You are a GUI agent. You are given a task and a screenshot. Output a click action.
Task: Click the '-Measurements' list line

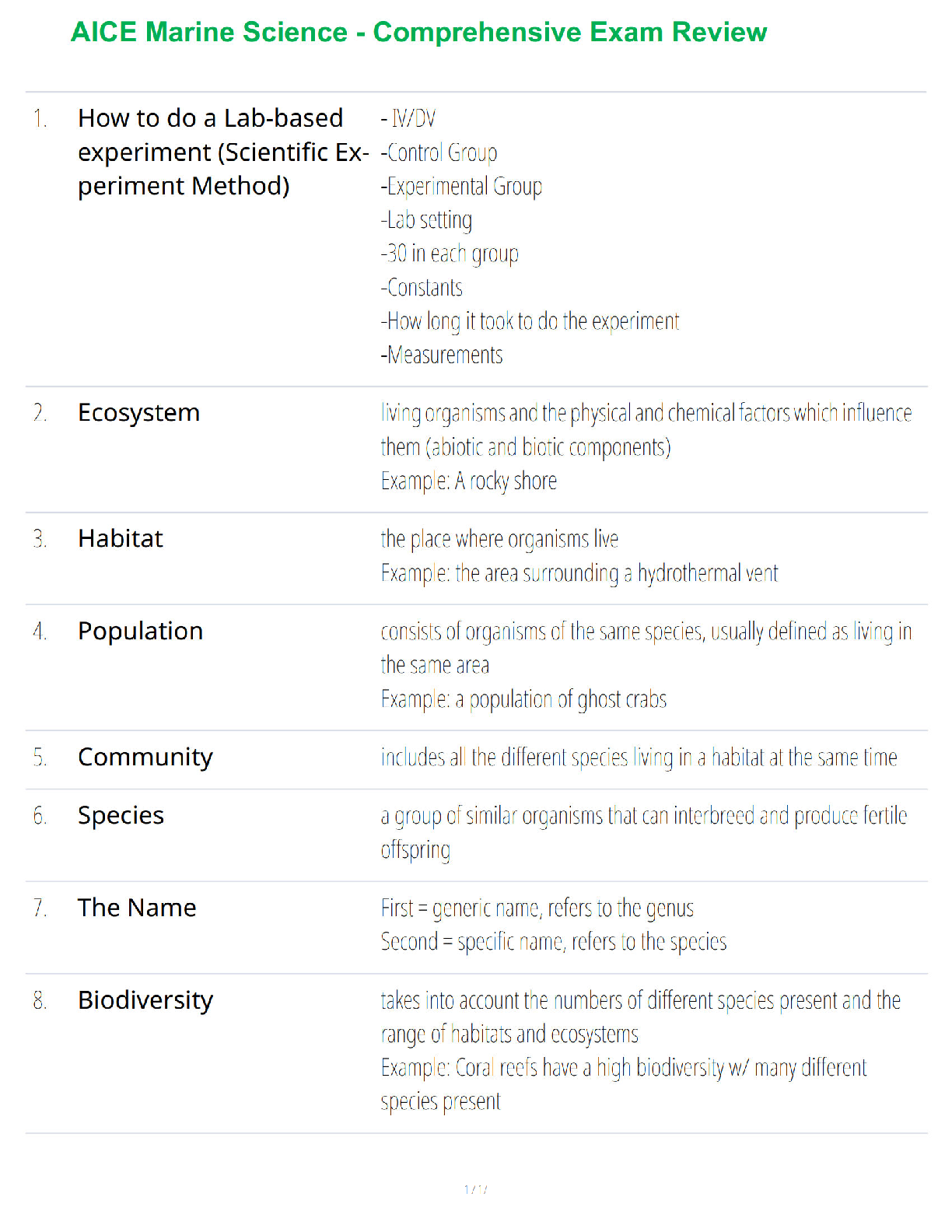[443, 355]
